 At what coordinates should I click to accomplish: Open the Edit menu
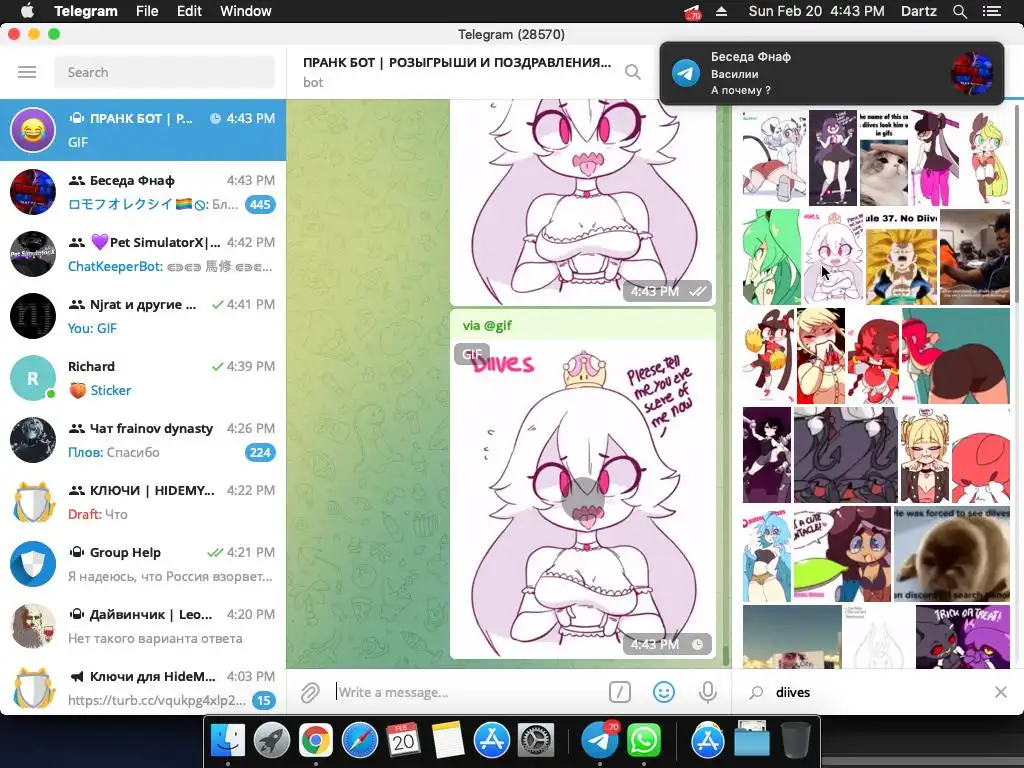point(189,11)
